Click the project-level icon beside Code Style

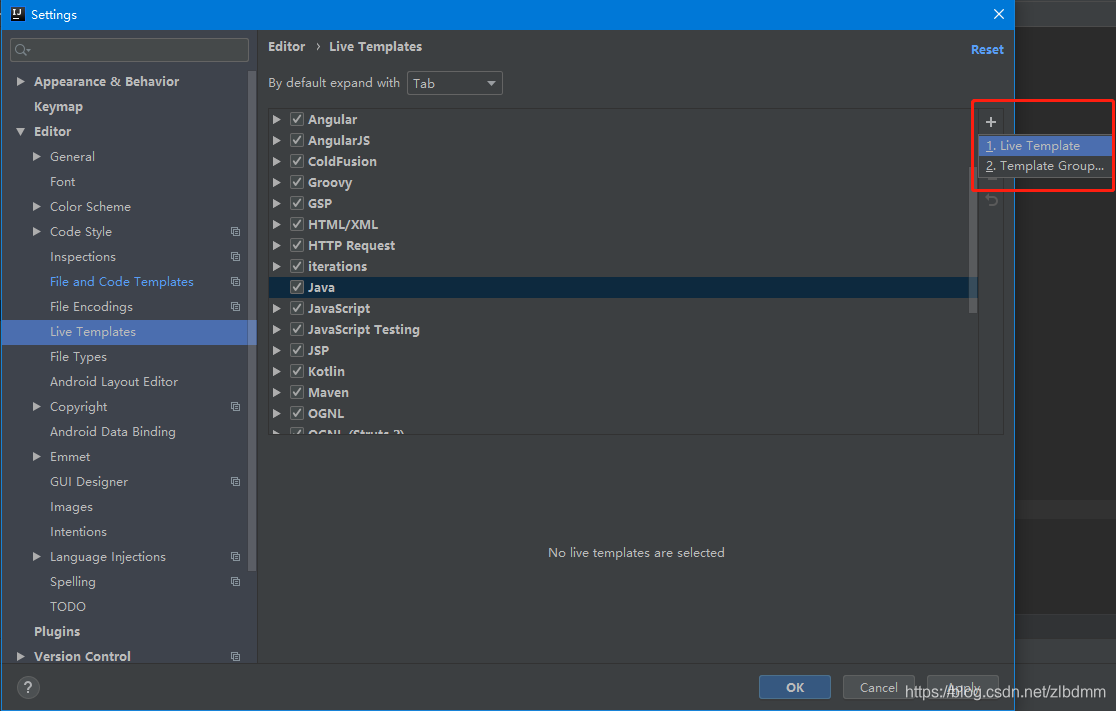pos(236,232)
